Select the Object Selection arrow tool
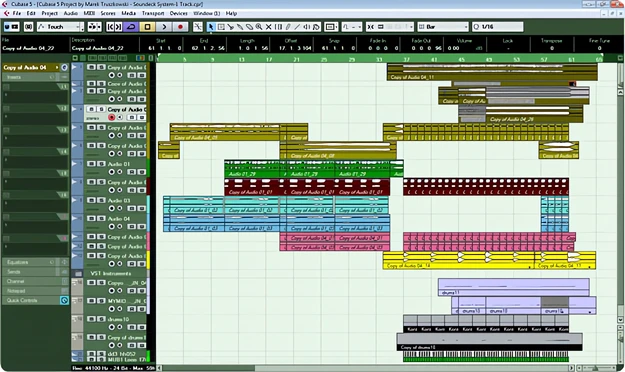The image size is (625, 372). pos(211,27)
